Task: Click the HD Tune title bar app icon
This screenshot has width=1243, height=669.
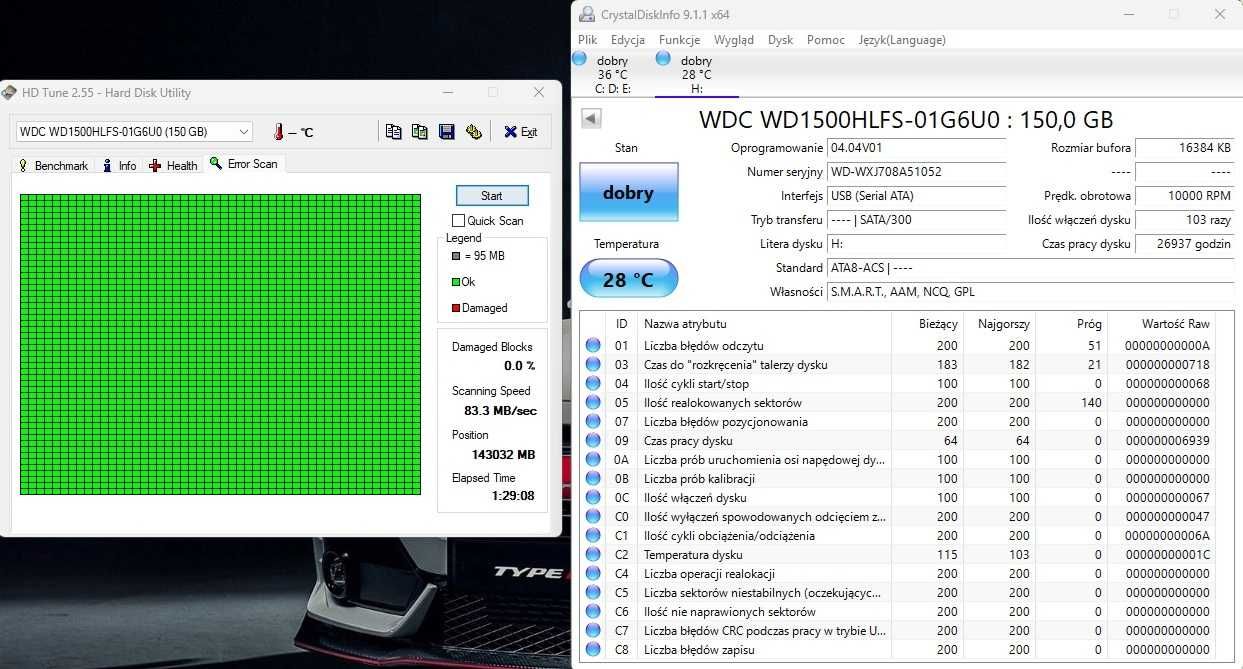Action: (x=9, y=93)
